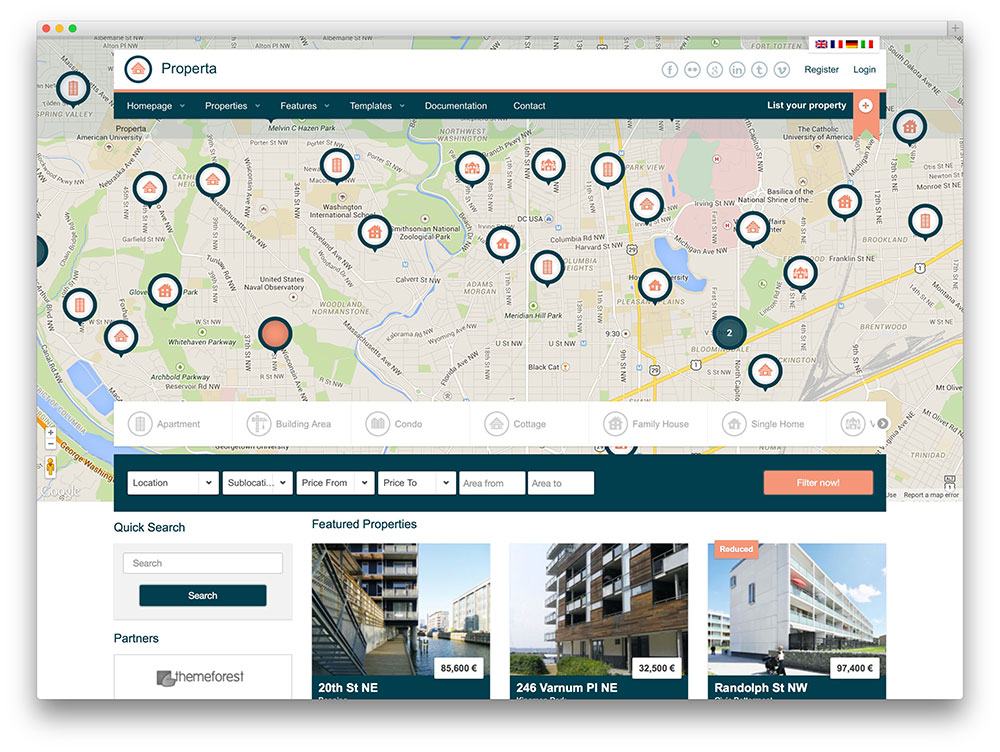Click the Register link
Viewport: 1000px width, 752px height.
coord(821,70)
